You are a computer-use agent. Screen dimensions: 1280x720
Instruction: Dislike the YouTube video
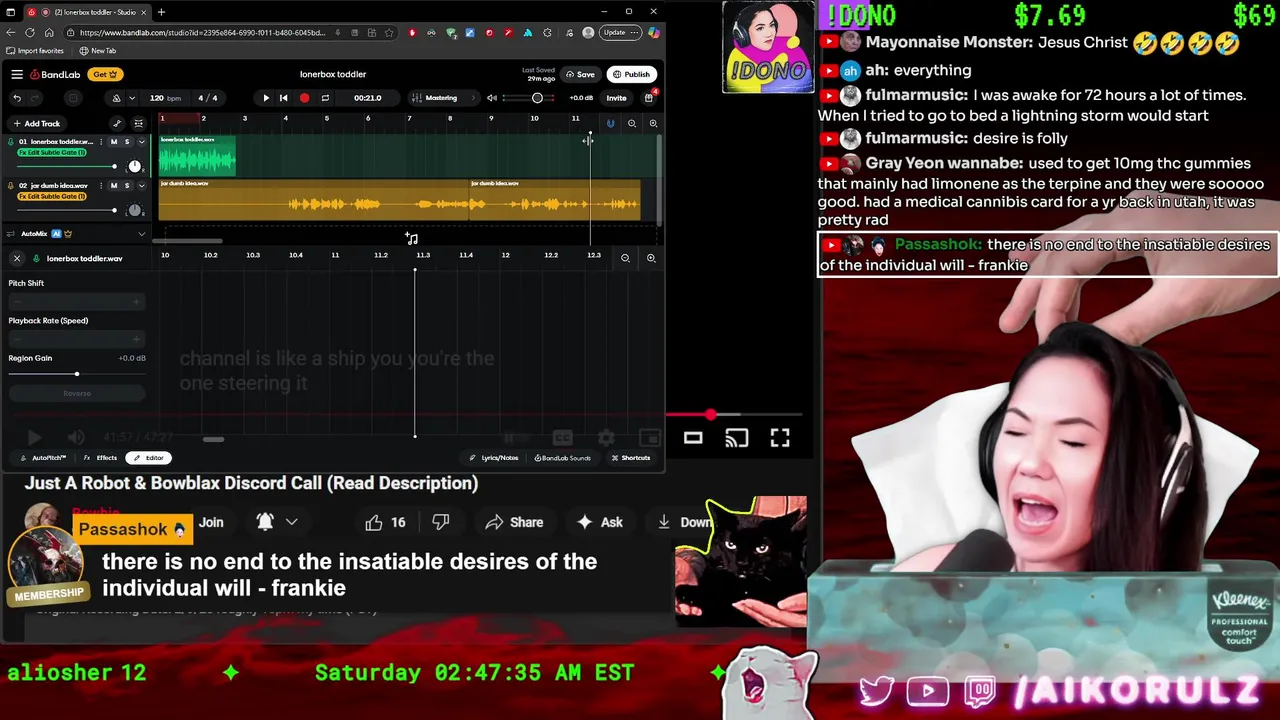tap(440, 522)
